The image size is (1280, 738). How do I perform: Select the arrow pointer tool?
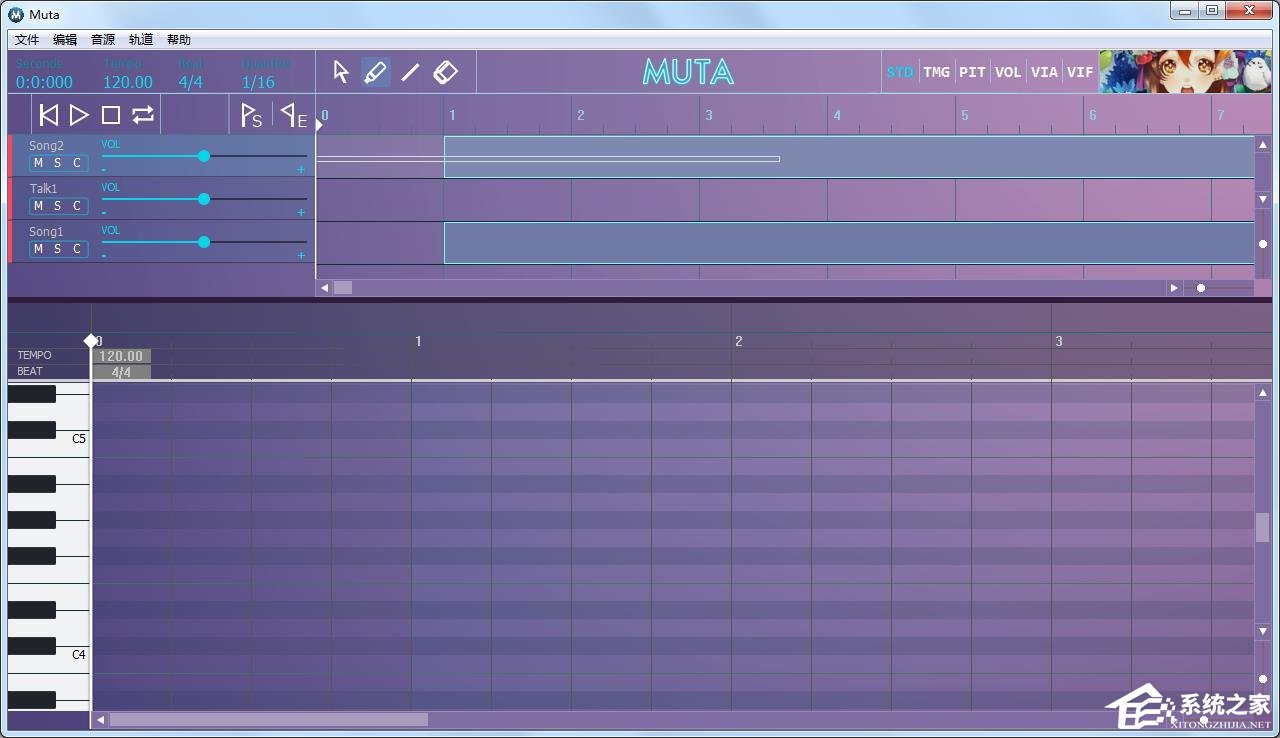click(341, 72)
